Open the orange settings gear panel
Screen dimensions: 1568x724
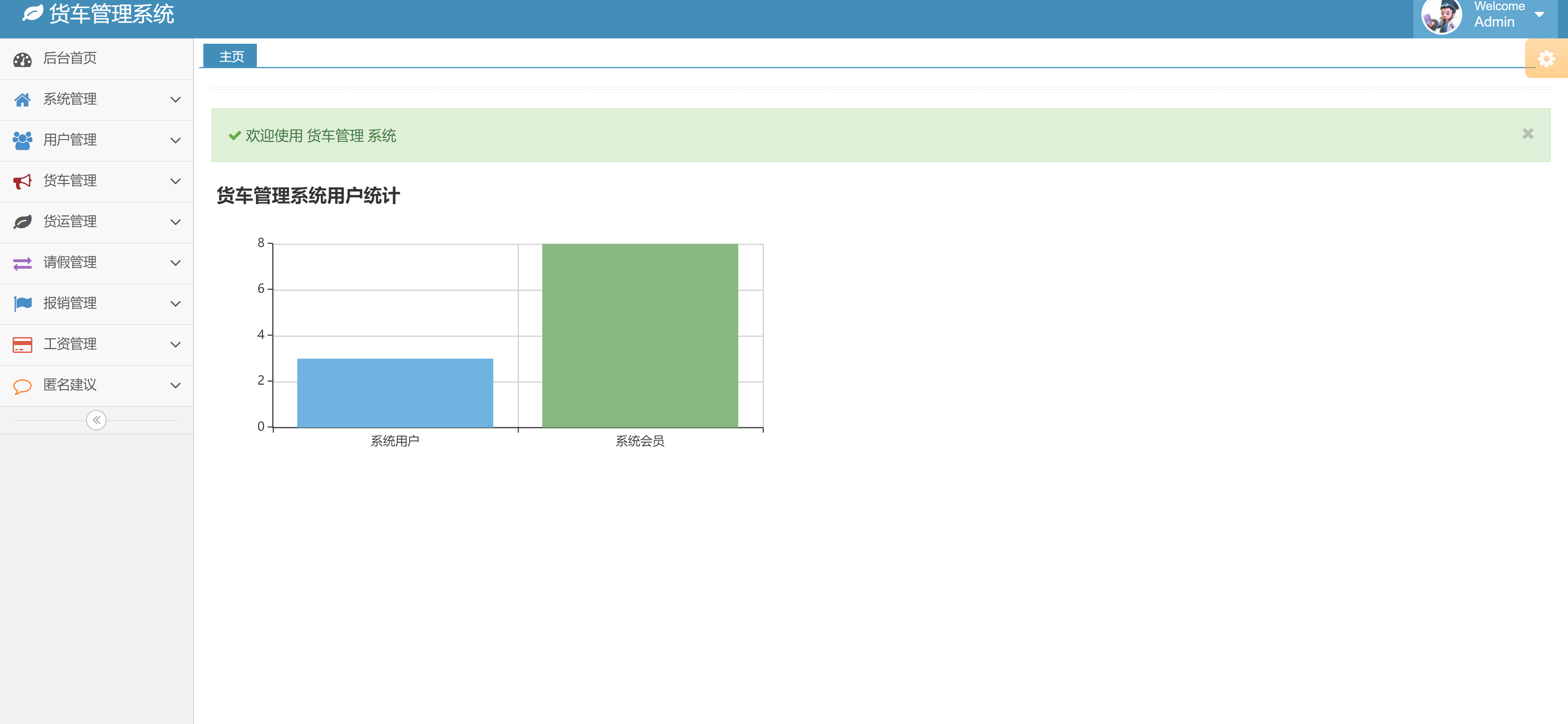coord(1546,58)
